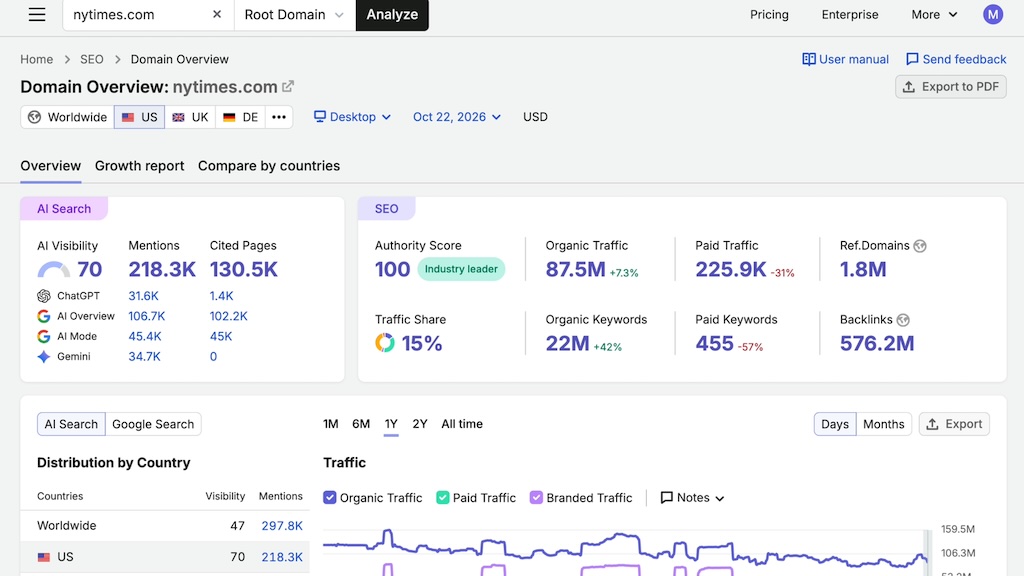
Task: Set time range to 1M
Action: pos(330,424)
